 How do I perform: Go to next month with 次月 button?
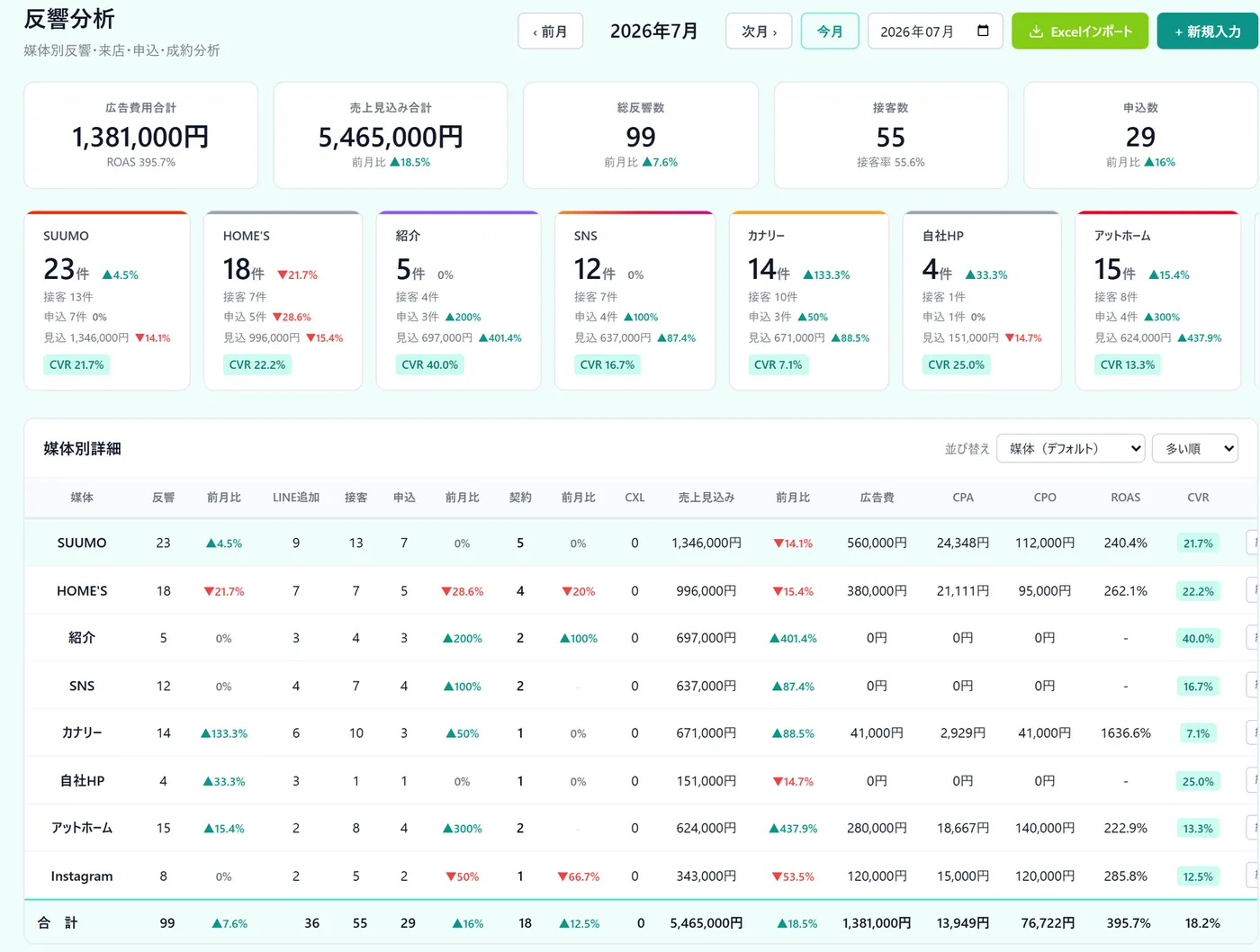(759, 31)
